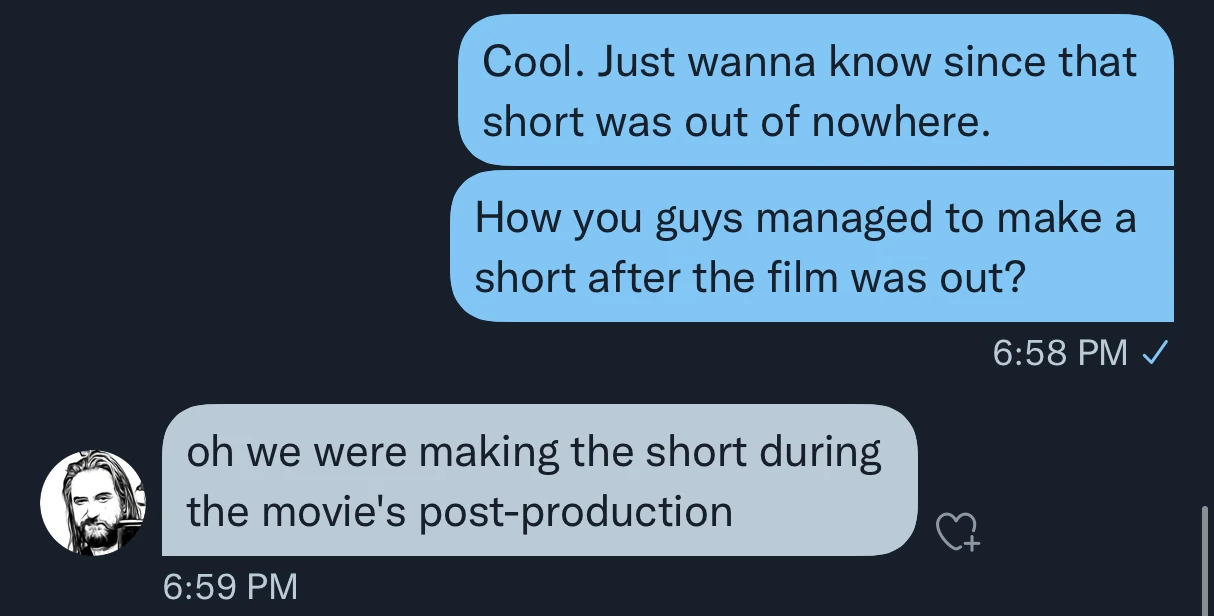Add a reaction to the post-production message

click(x=957, y=532)
